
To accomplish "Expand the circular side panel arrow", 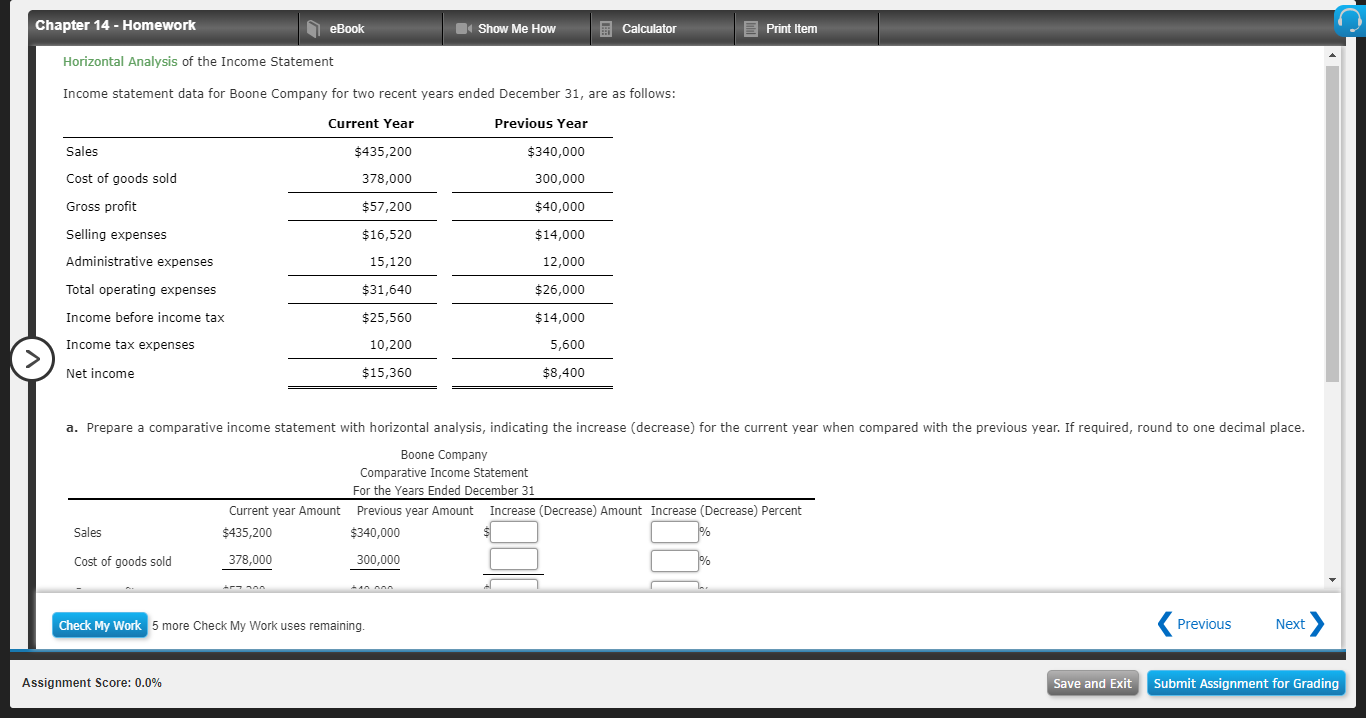I will click(32, 358).
